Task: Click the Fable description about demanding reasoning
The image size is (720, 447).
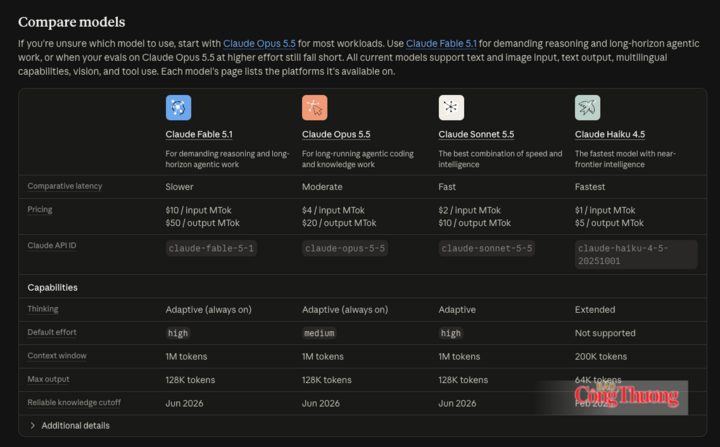Action: pyautogui.click(x=227, y=159)
